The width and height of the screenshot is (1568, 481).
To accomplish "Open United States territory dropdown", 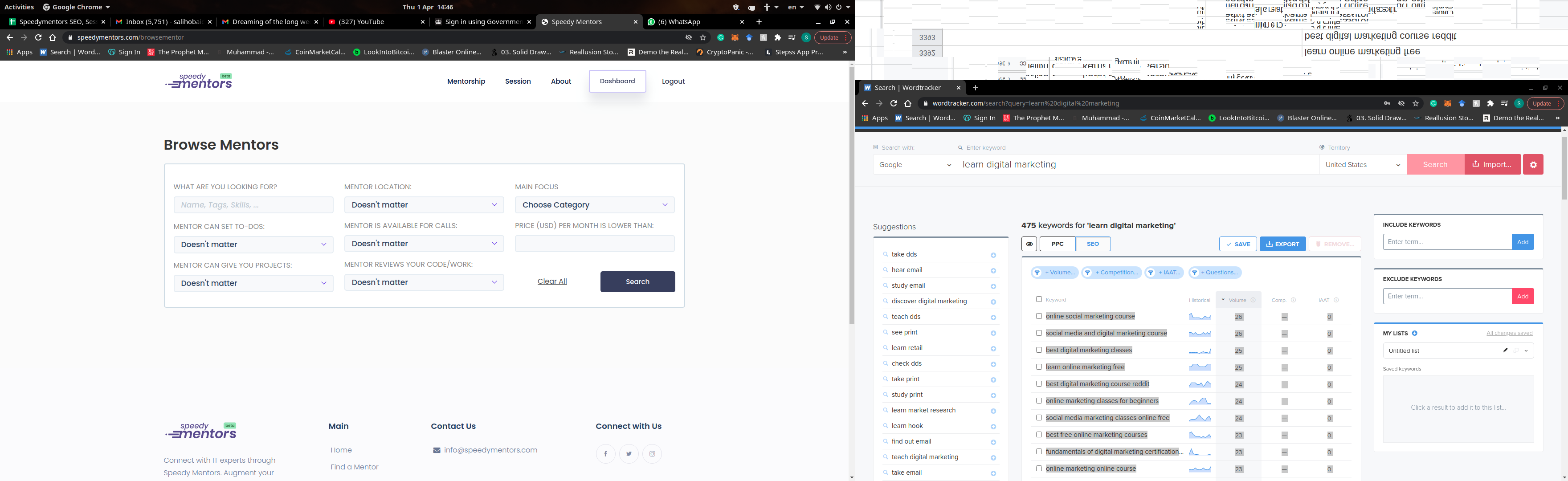I will click(x=1363, y=164).
